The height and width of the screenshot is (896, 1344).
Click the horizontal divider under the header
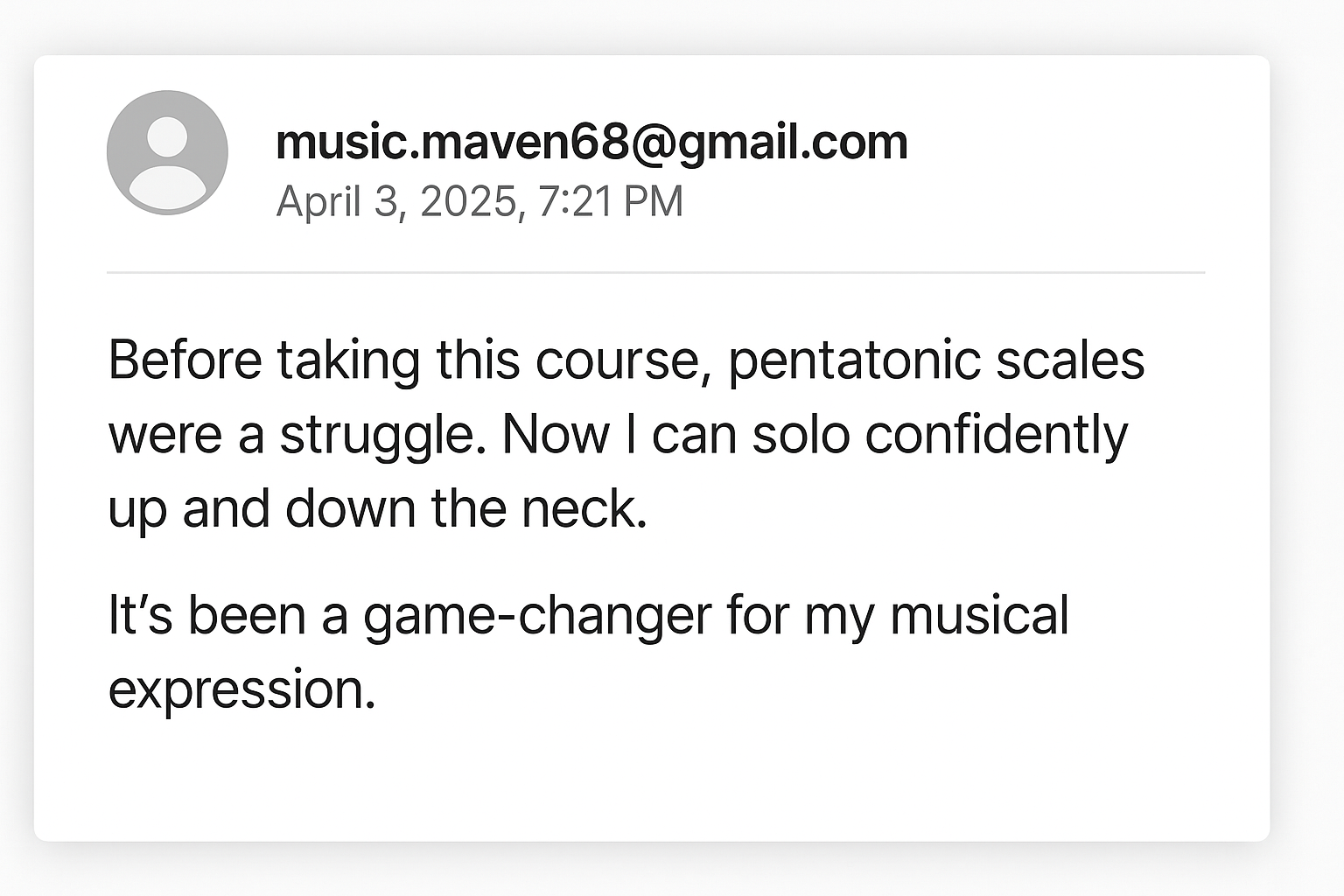point(655,273)
